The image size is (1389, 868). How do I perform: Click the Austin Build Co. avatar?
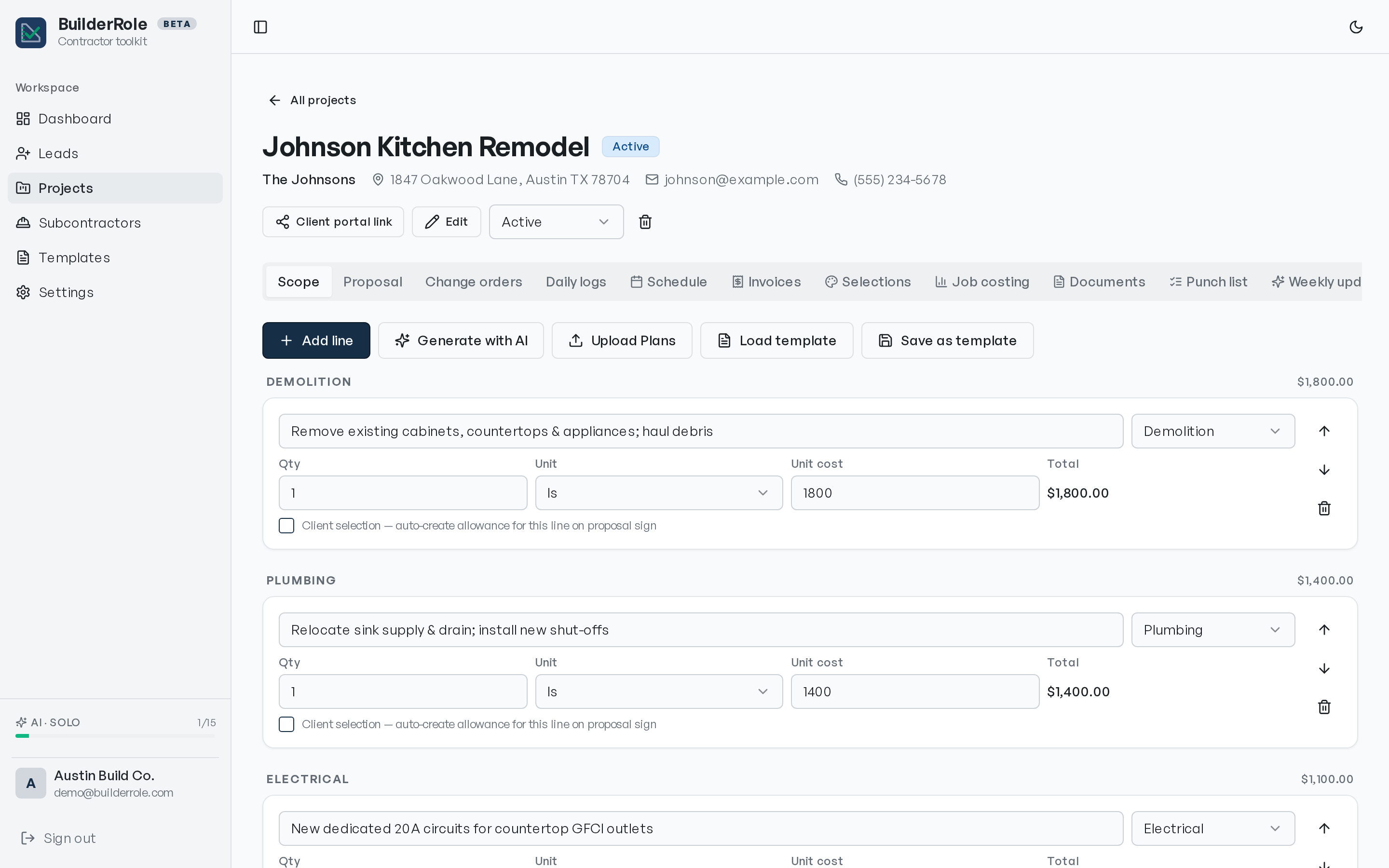[x=30, y=783]
